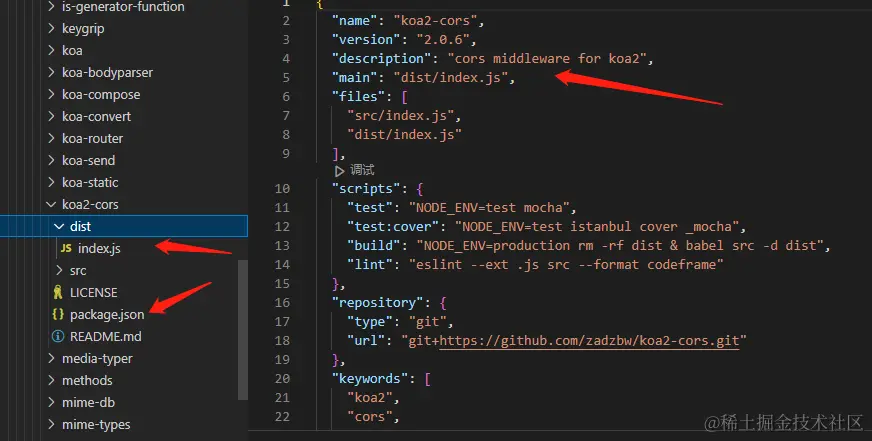Image resolution: width=872 pixels, height=441 pixels.
Task: Collapse the dist folder chevron
Action: point(59,226)
